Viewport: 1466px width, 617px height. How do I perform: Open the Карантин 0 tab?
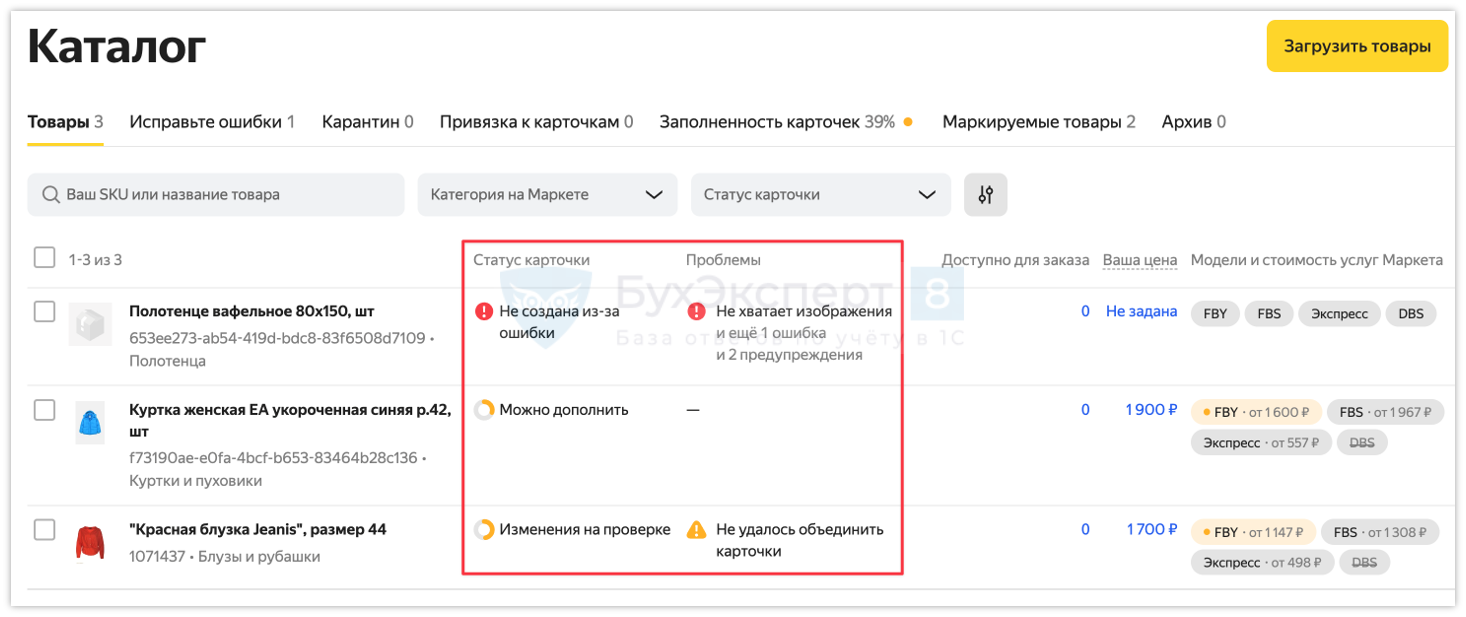[x=367, y=122]
